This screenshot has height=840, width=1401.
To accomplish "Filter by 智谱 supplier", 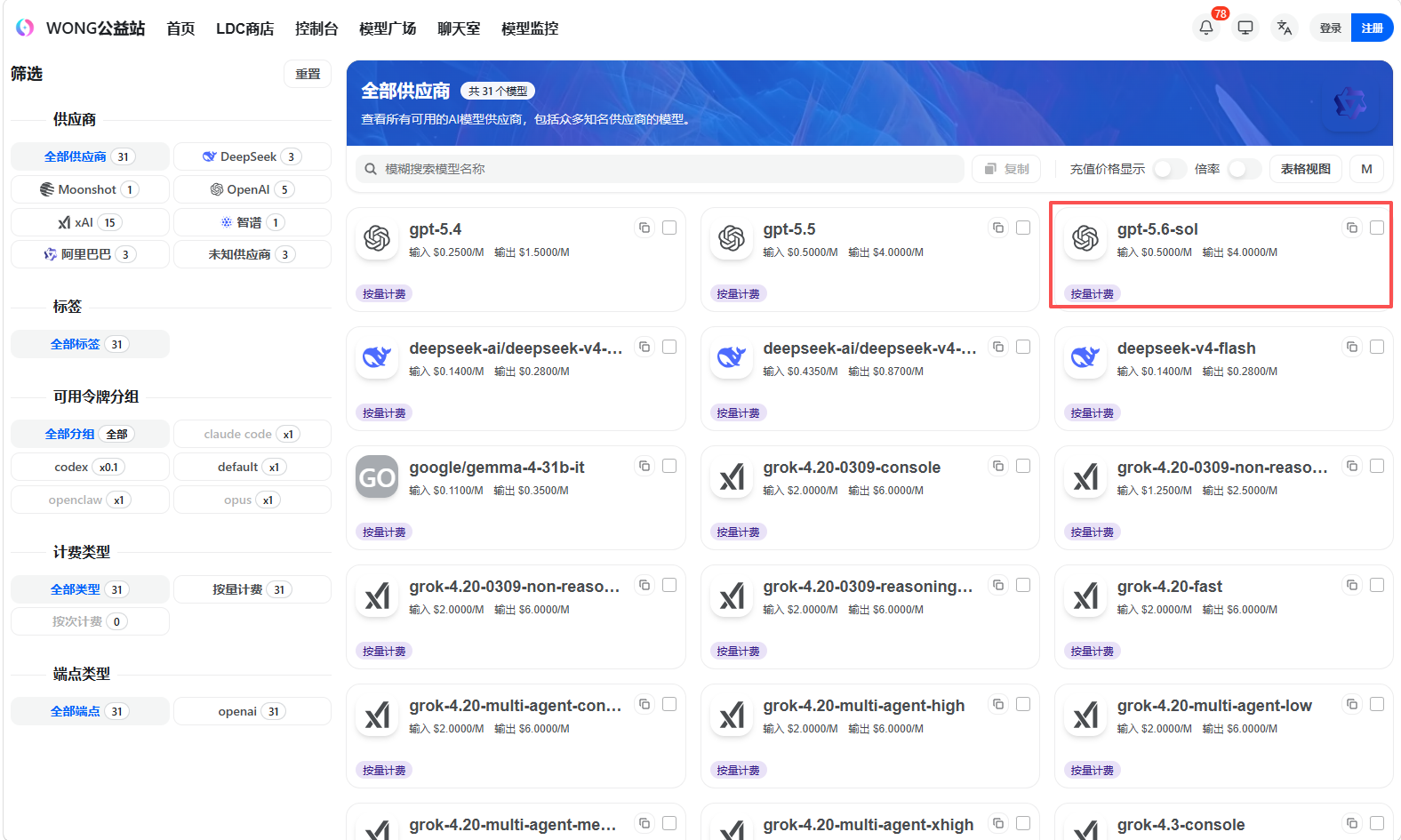I will 252,222.
